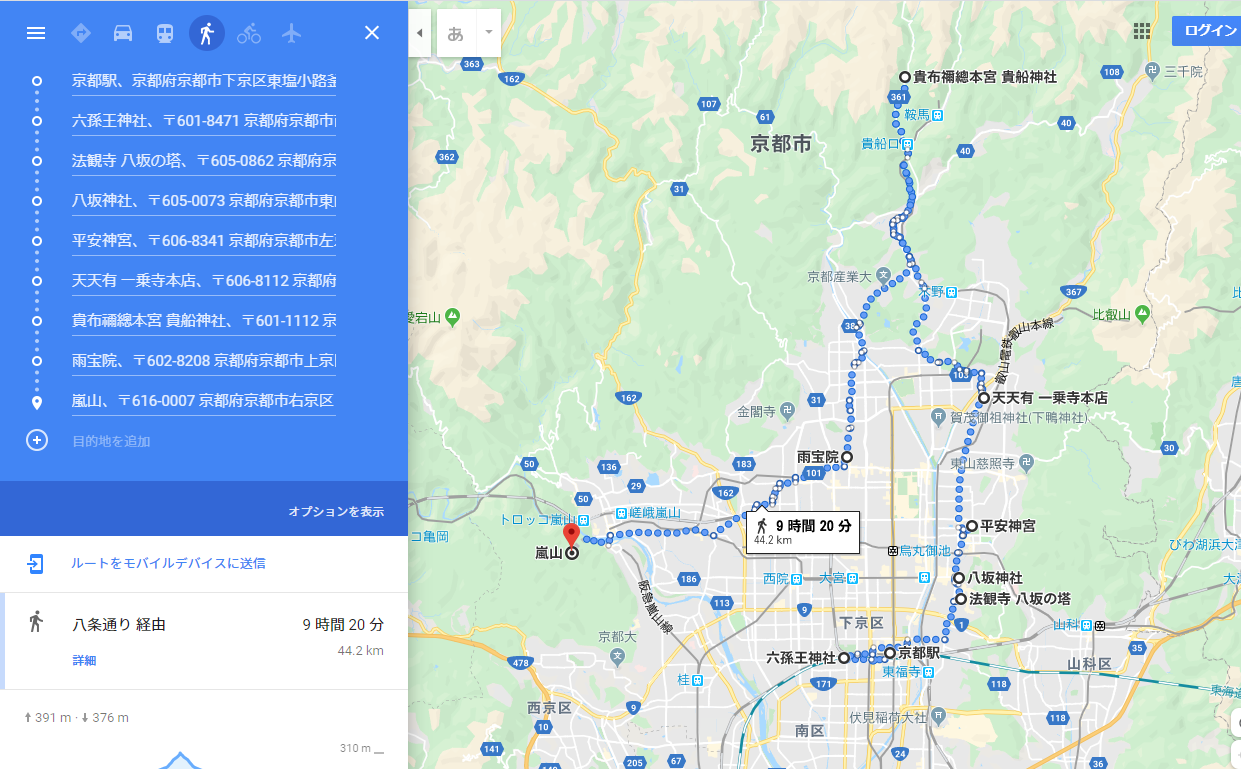This screenshot has width=1241, height=769.
Task: Click 目的地を追加 text
Action: (111, 441)
